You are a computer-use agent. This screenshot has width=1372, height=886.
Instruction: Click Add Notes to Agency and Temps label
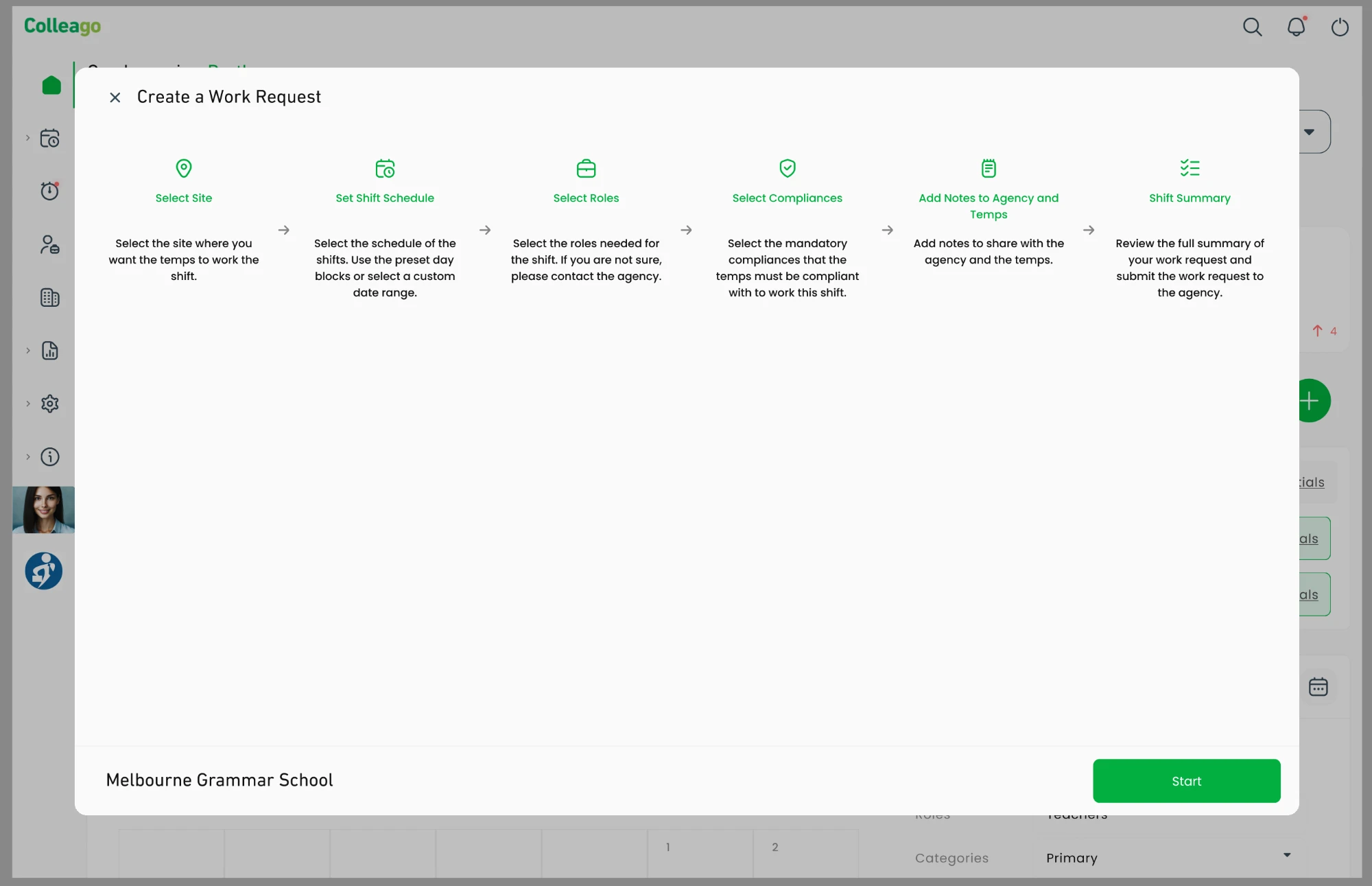tap(989, 206)
